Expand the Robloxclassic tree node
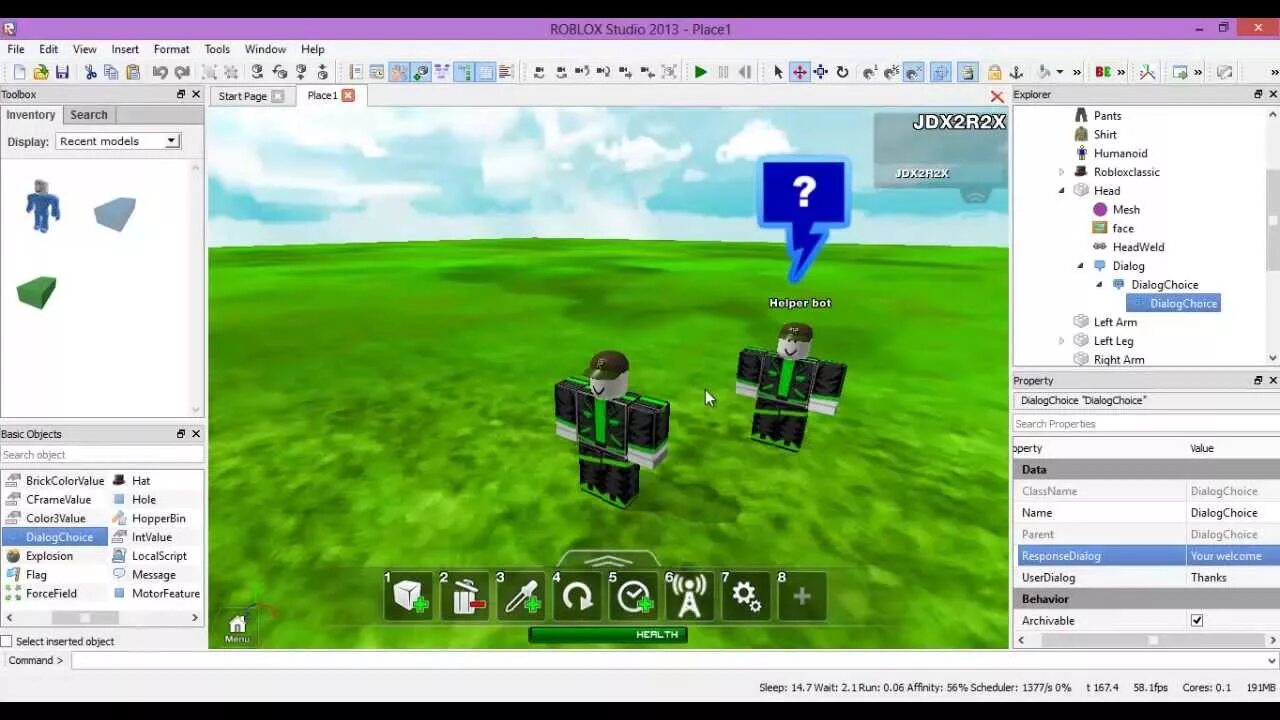 [1062, 172]
